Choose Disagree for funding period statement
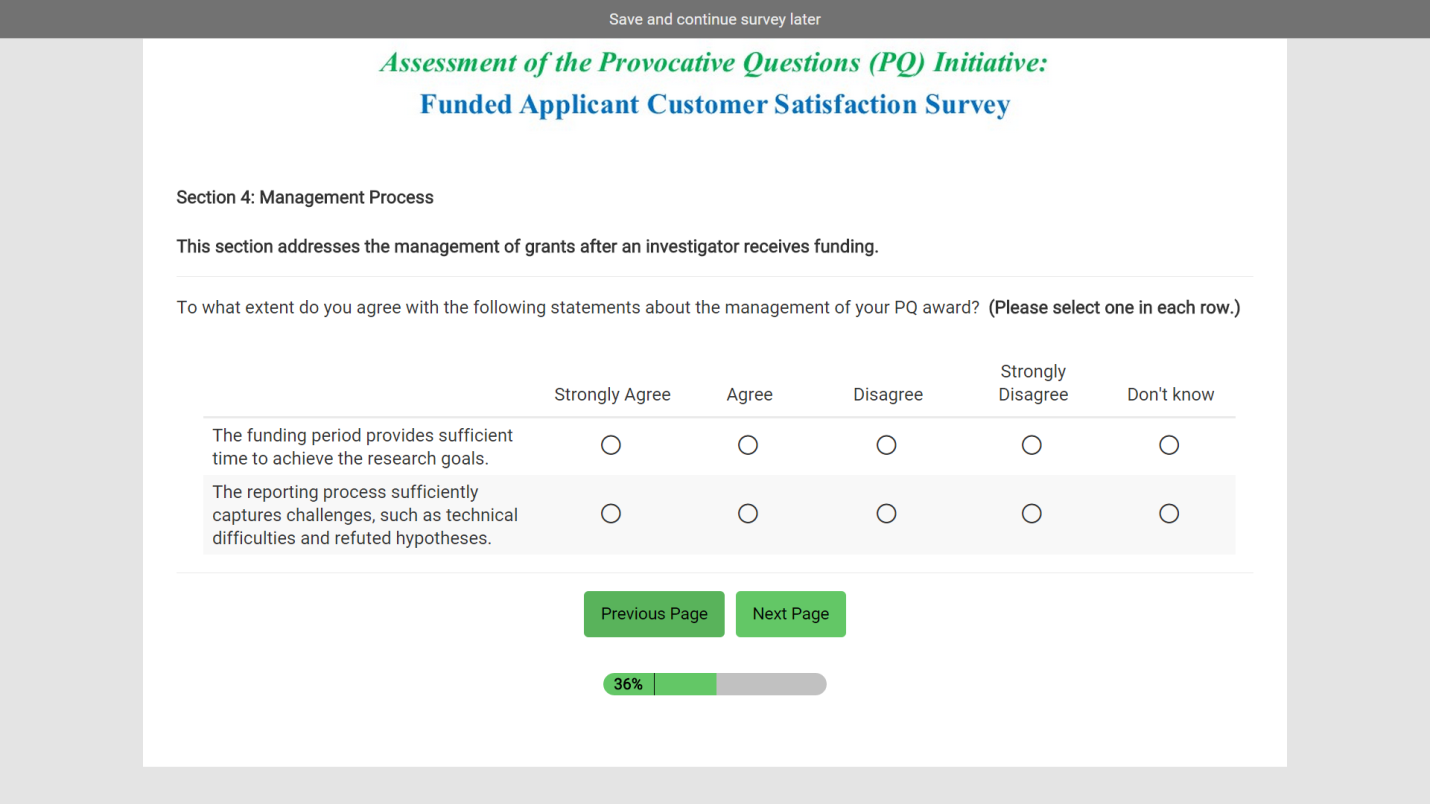This screenshot has width=1430, height=804. [886, 445]
